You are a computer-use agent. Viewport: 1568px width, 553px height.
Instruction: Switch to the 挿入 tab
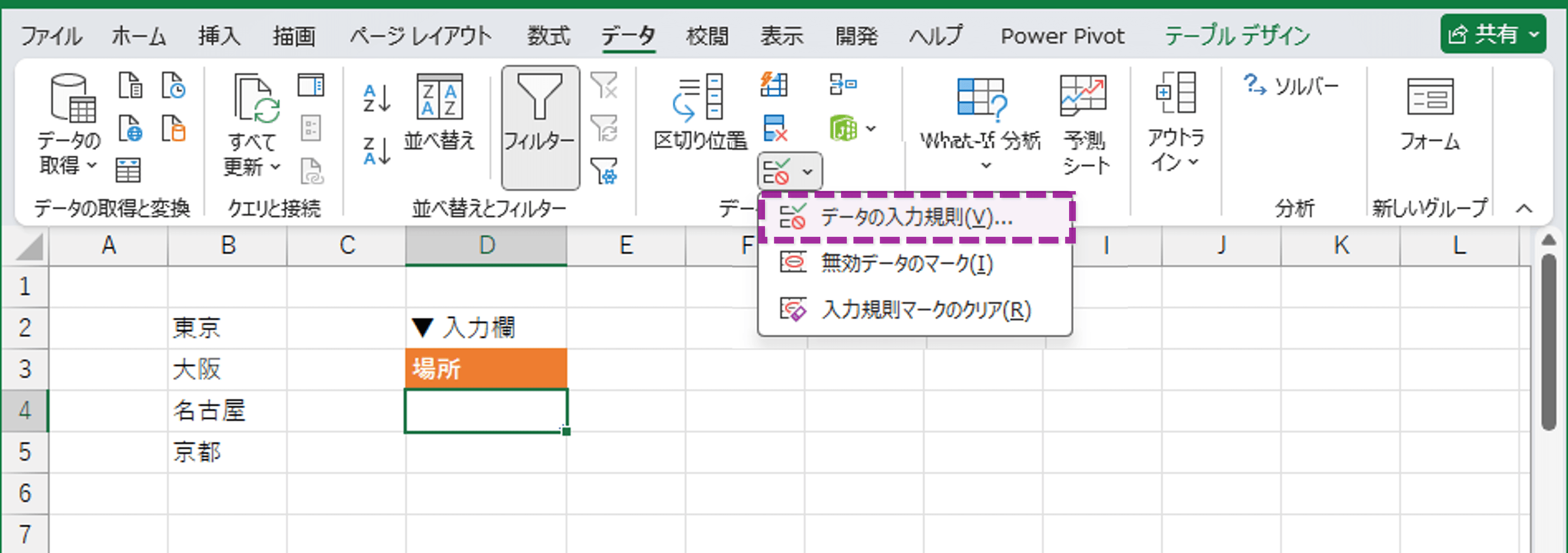(x=219, y=36)
